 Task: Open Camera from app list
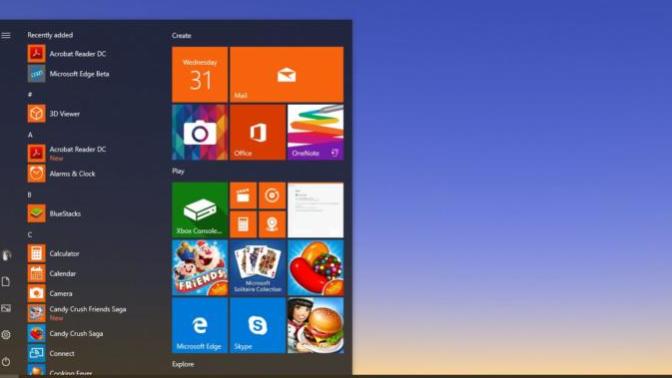point(50,294)
